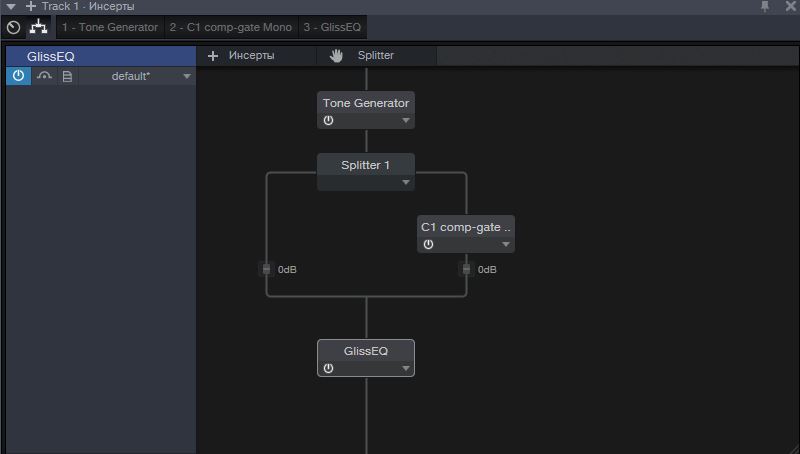800x454 pixels.
Task: Click the left branch 0dB value
Action: point(287,269)
